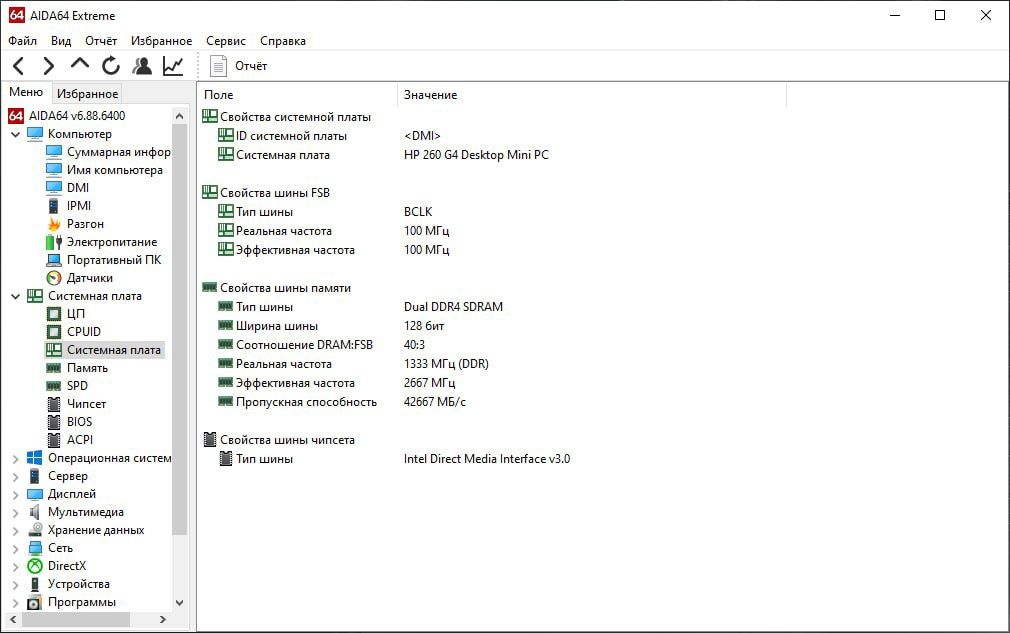Screen dimensions: 1010x633
Task: Open the user profile toolbar icon
Action: [x=142, y=66]
